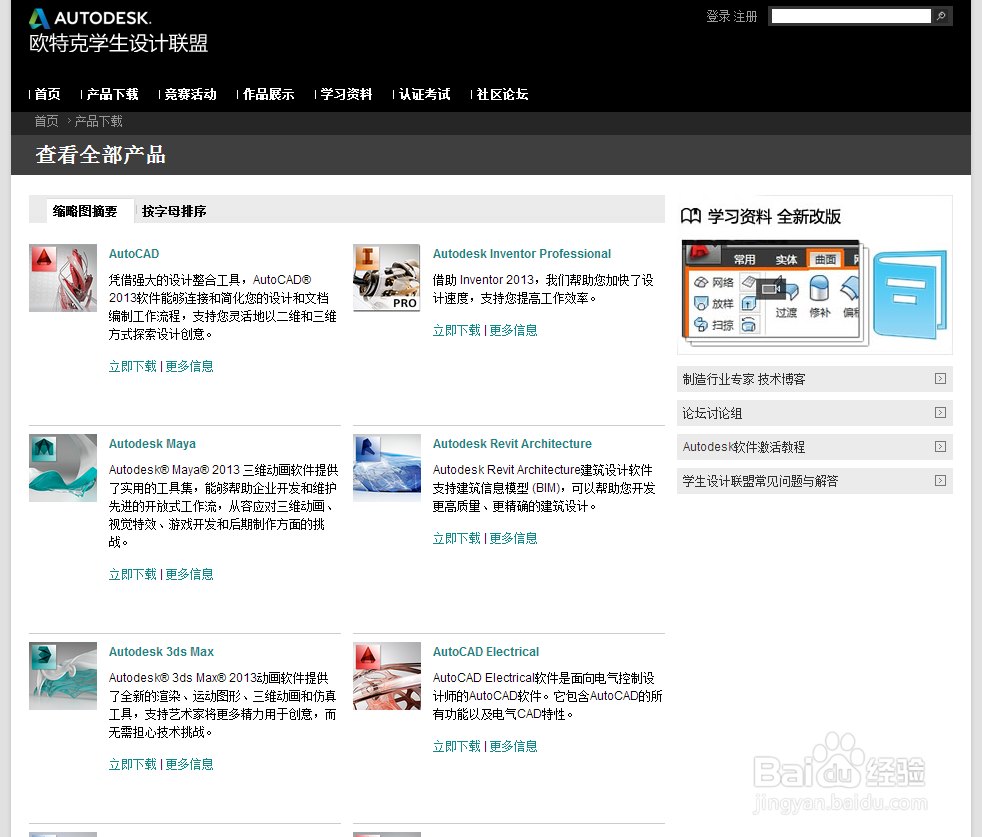This screenshot has width=982, height=837.
Task: Open the Autodesk 3ds Max title link
Action: point(161,652)
